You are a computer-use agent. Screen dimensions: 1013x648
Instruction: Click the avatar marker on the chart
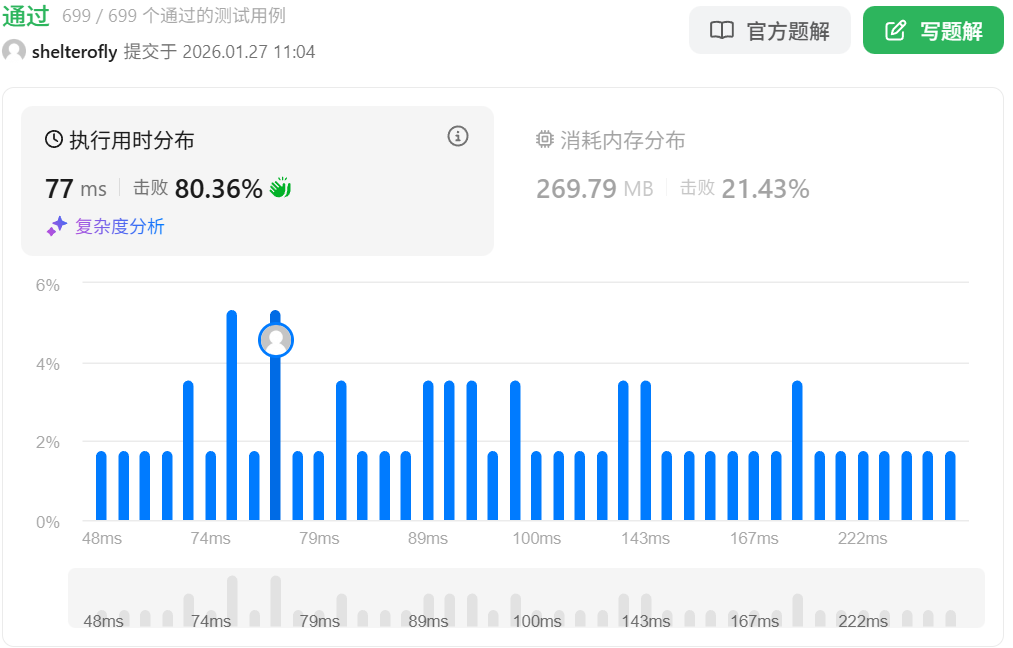pyautogui.click(x=276, y=341)
